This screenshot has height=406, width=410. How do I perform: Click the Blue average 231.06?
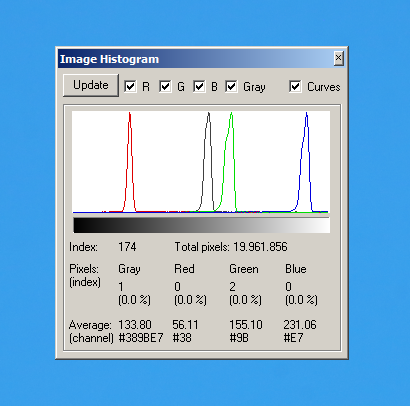[300, 325]
